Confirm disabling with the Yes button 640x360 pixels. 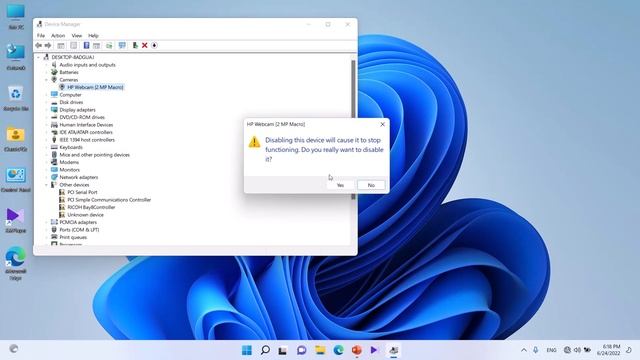pyautogui.click(x=340, y=185)
